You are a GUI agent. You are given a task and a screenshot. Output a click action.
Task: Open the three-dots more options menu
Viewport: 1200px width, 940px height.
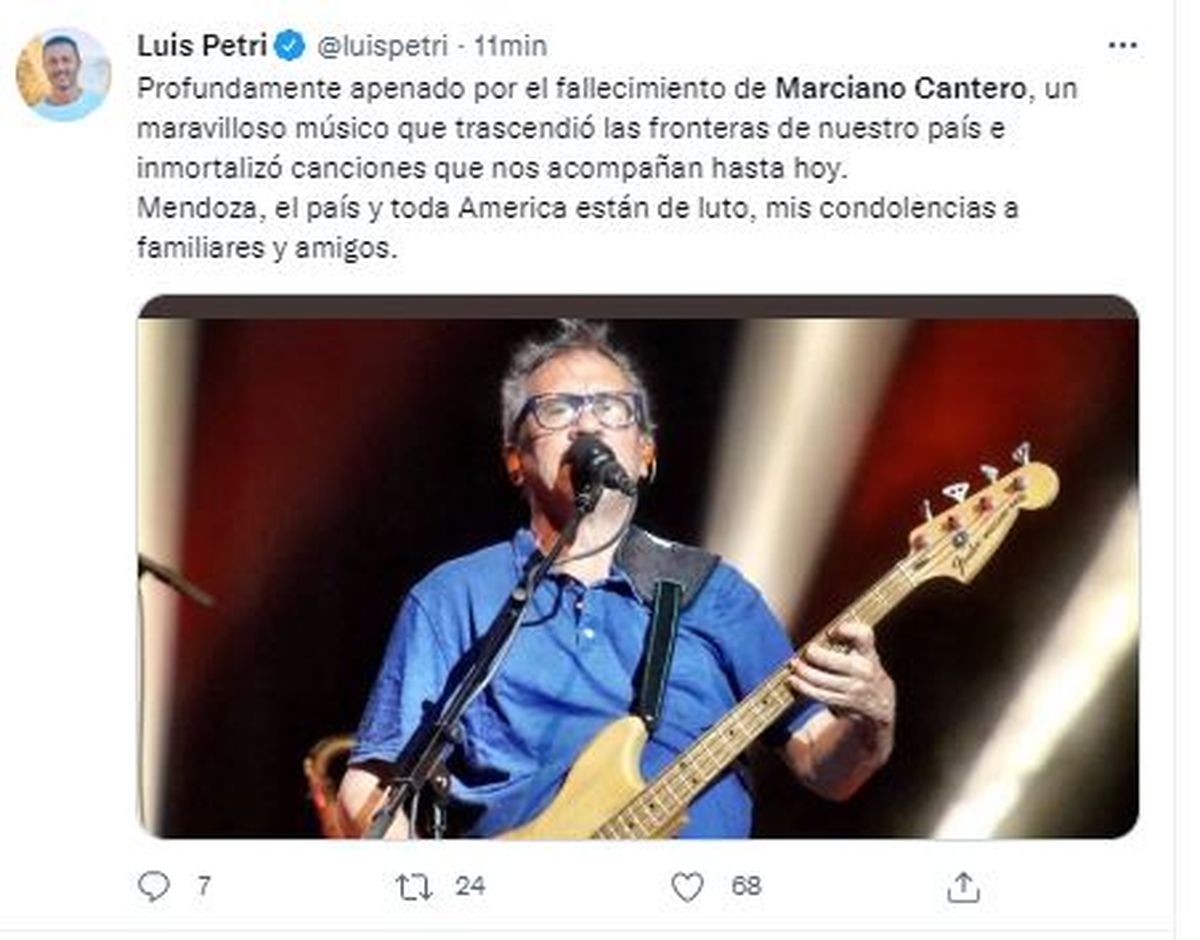point(1123,45)
